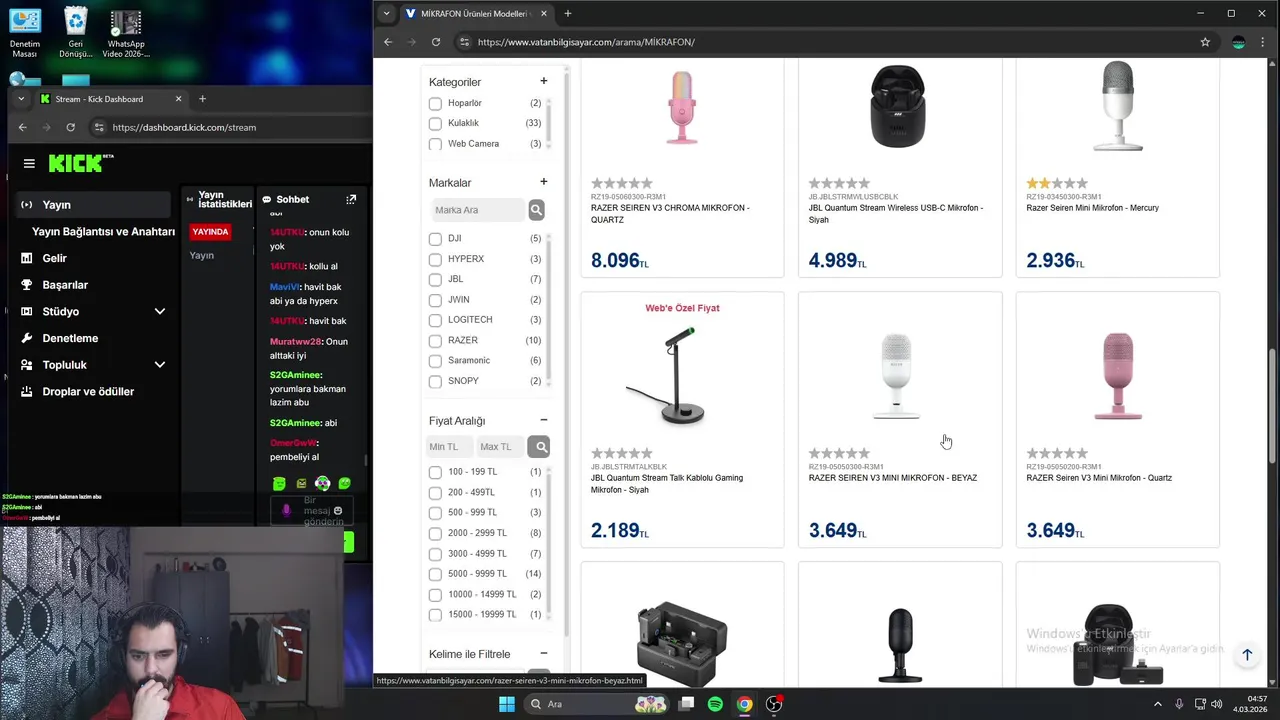Click the Başarılar trophy icon

click(27, 285)
